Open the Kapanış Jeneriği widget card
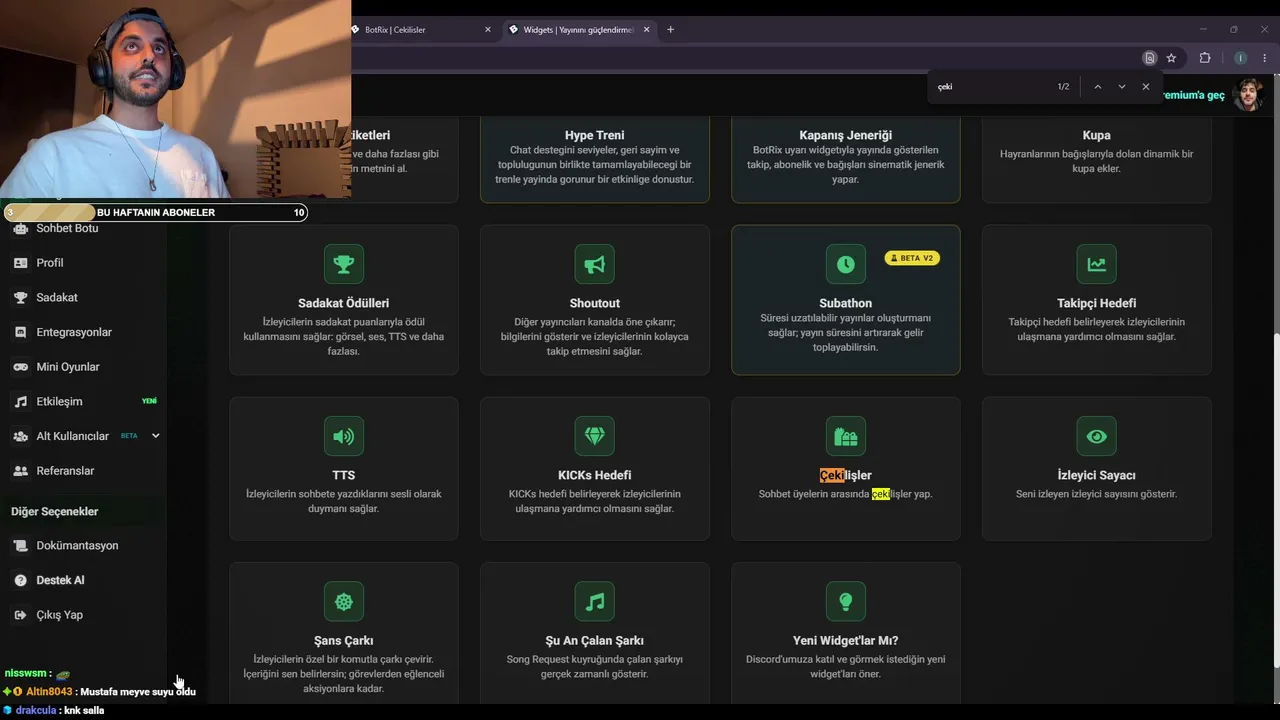The width and height of the screenshot is (1280, 720). tap(846, 159)
